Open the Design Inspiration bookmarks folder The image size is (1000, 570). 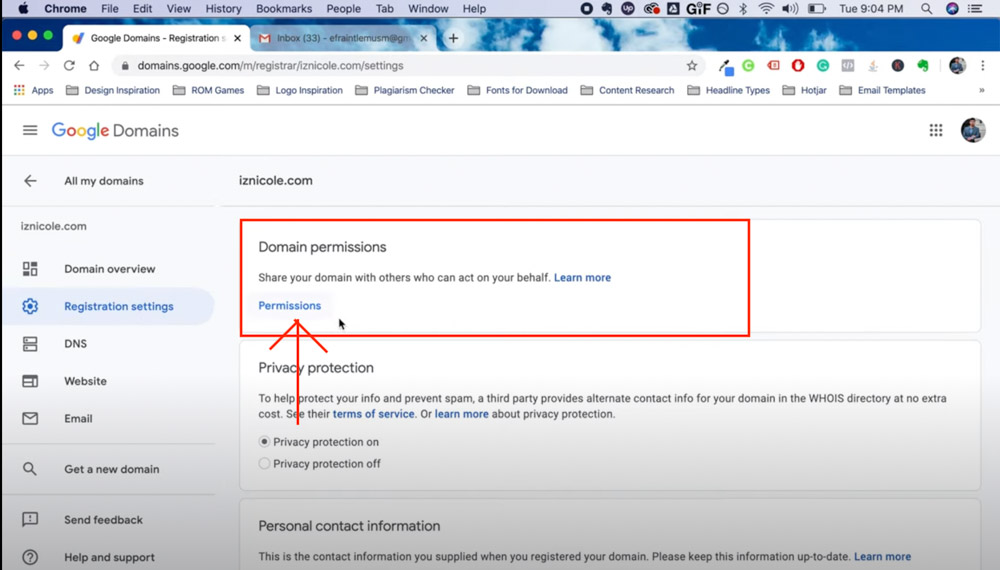tap(113, 91)
